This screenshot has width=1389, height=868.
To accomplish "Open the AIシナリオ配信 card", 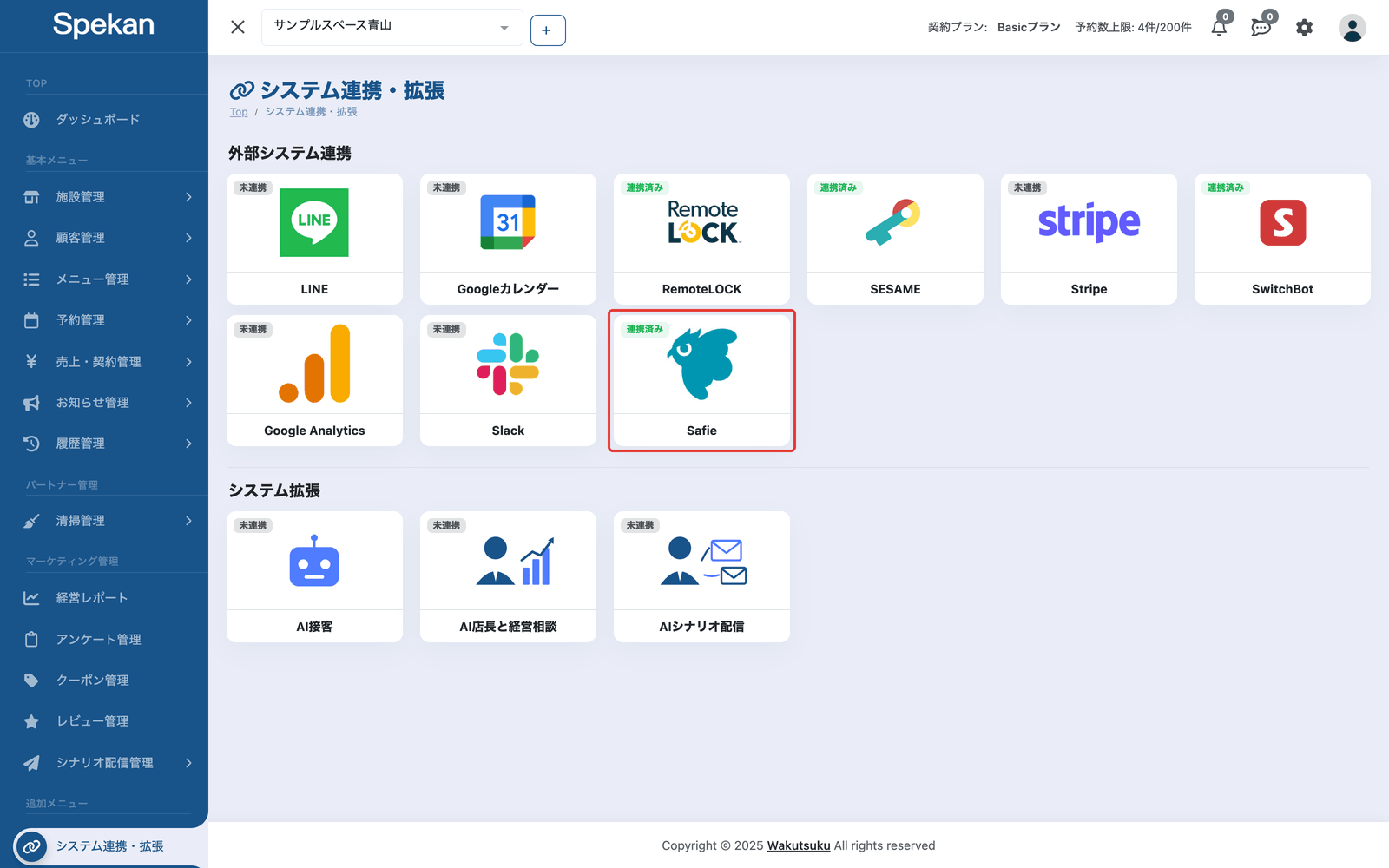I will [701, 576].
